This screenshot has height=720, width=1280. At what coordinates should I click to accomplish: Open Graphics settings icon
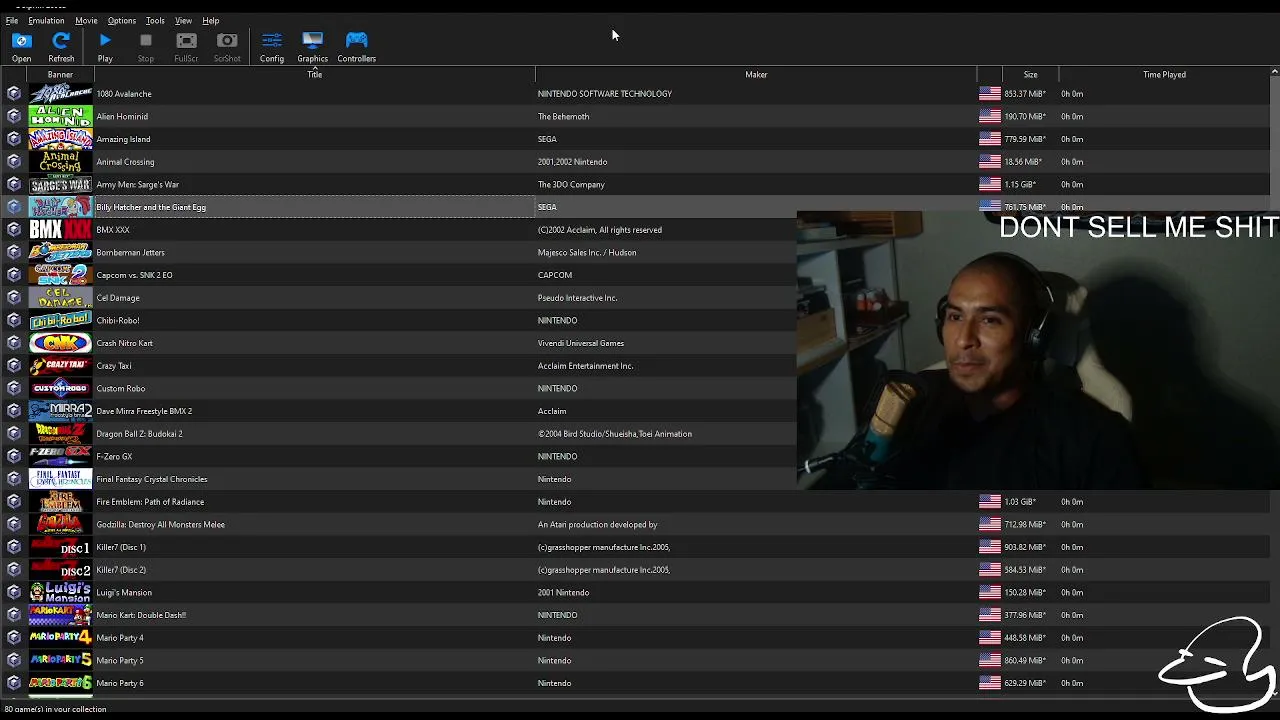click(312, 46)
